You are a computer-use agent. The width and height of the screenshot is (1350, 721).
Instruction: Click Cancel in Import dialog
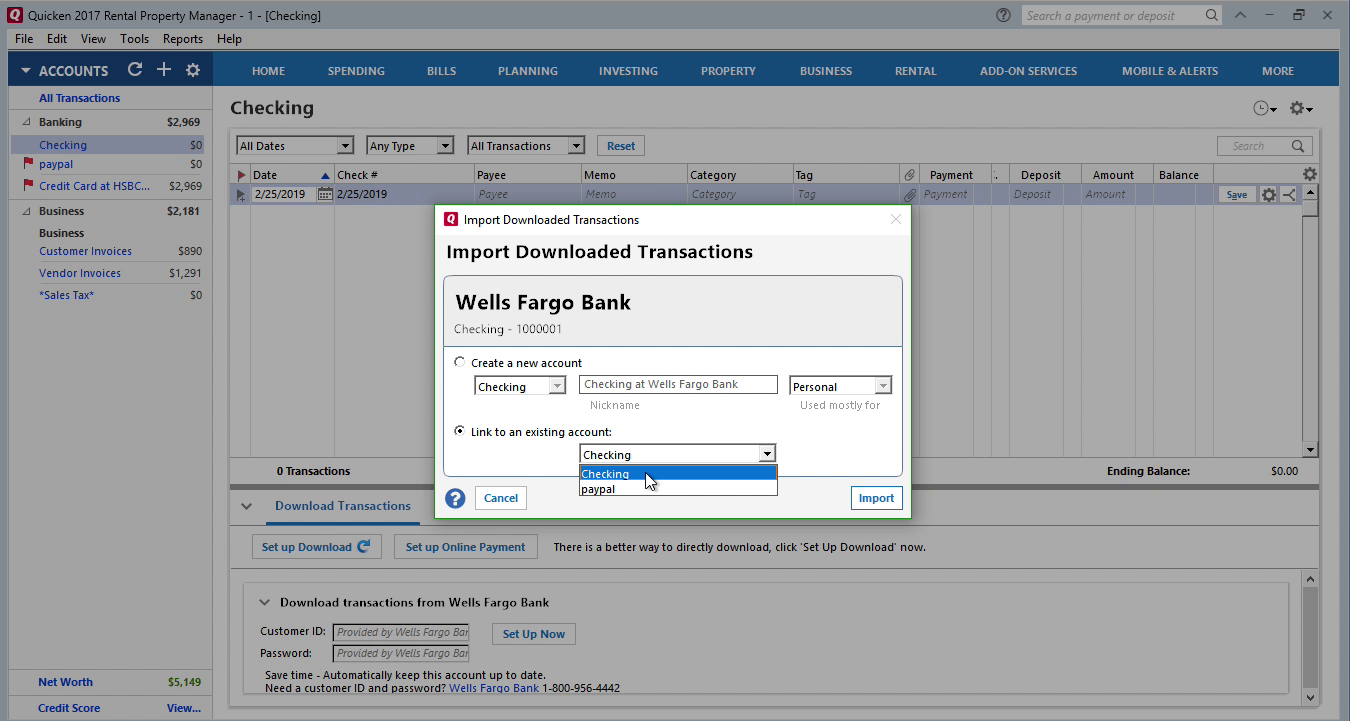click(x=501, y=498)
